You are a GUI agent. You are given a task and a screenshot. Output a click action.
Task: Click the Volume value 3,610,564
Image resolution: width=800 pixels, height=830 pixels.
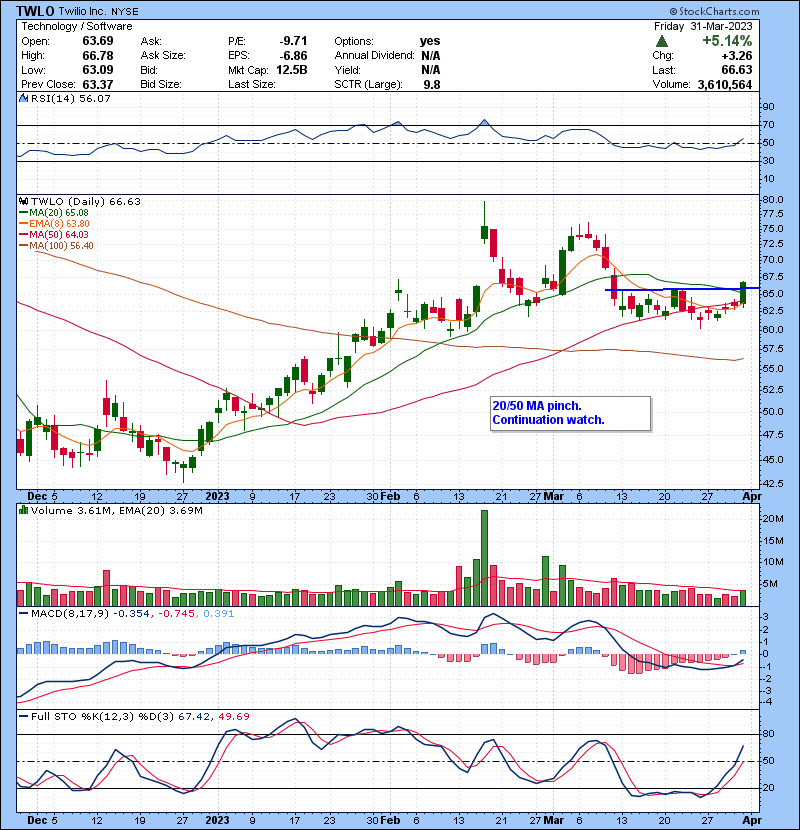pos(725,84)
